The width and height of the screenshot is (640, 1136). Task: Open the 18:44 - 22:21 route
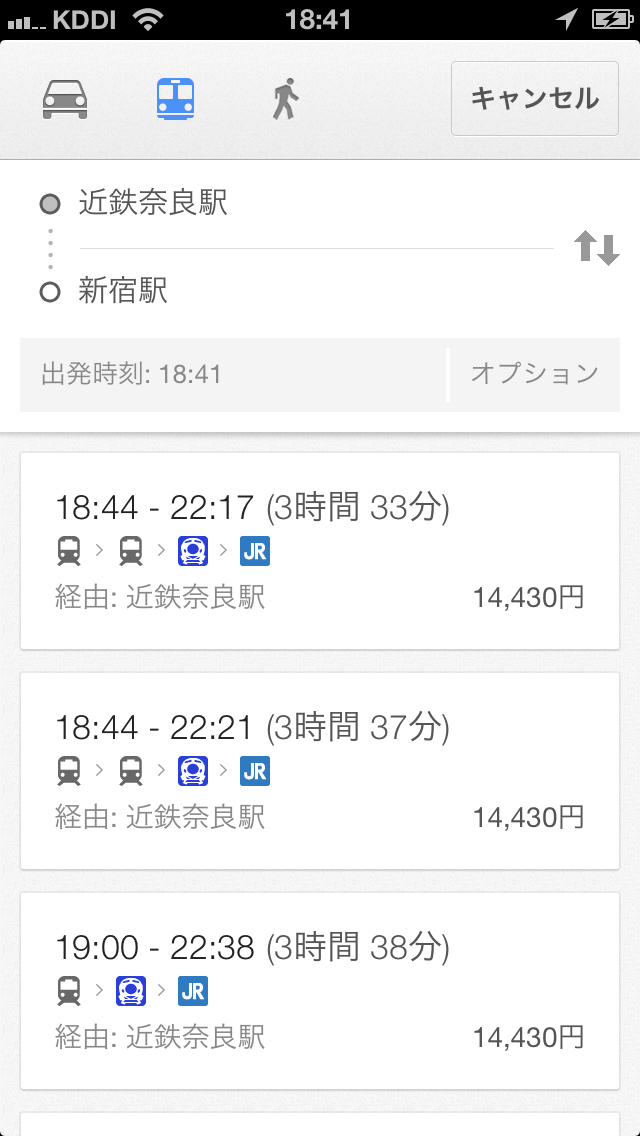point(320,771)
